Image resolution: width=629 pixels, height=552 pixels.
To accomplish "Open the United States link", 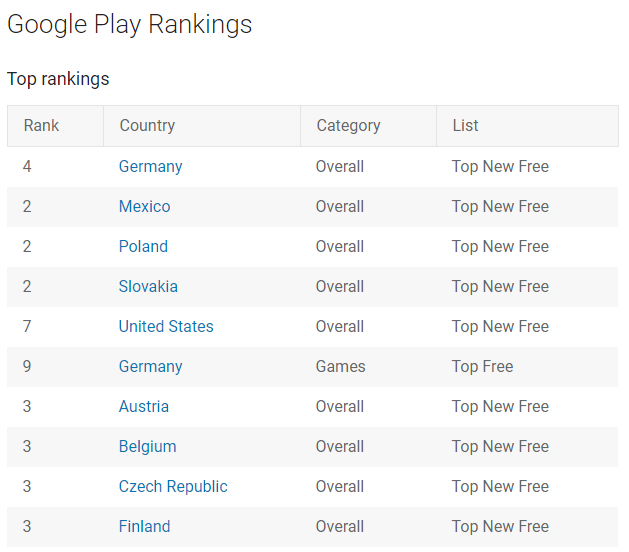I will pos(166,326).
